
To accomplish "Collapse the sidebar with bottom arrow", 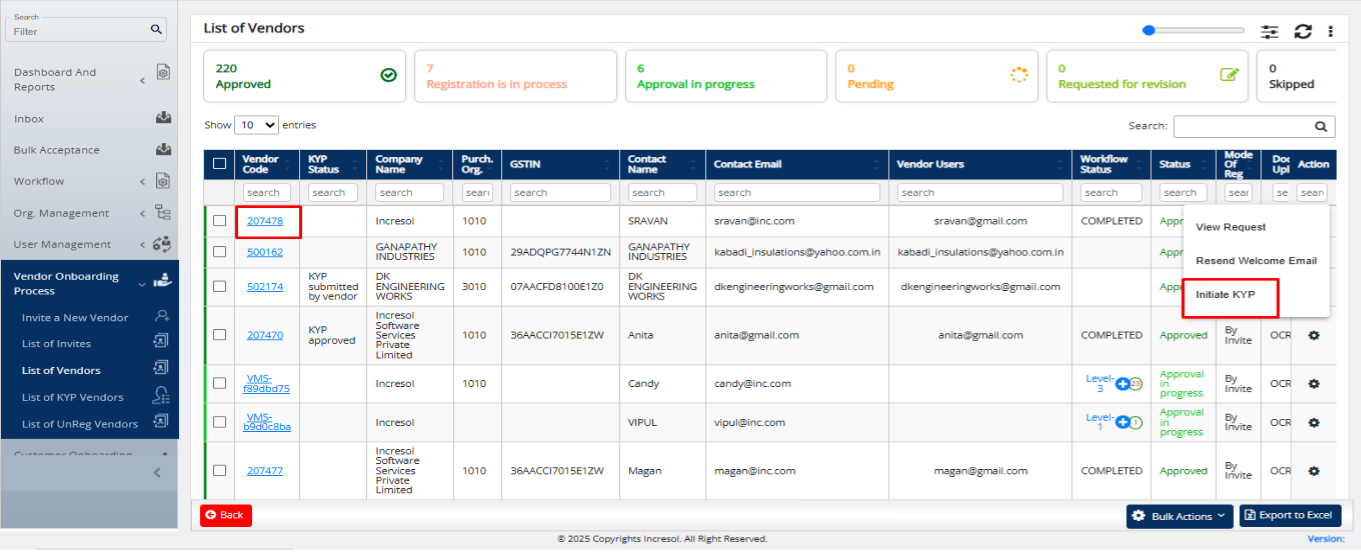I will (157, 472).
